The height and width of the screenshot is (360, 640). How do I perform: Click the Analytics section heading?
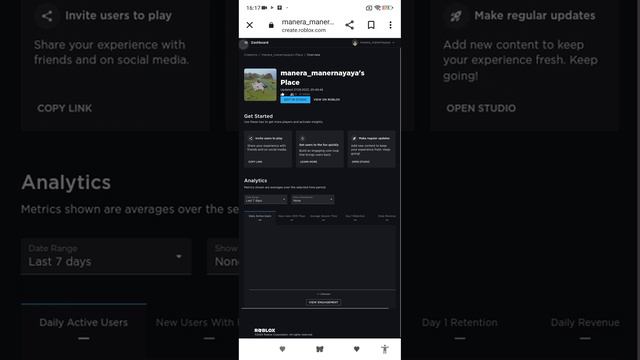(256, 180)
